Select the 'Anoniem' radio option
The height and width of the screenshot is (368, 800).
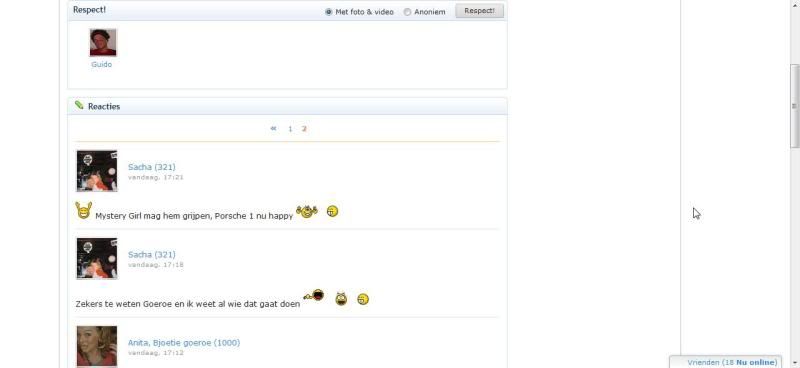[x=407, y=12]
